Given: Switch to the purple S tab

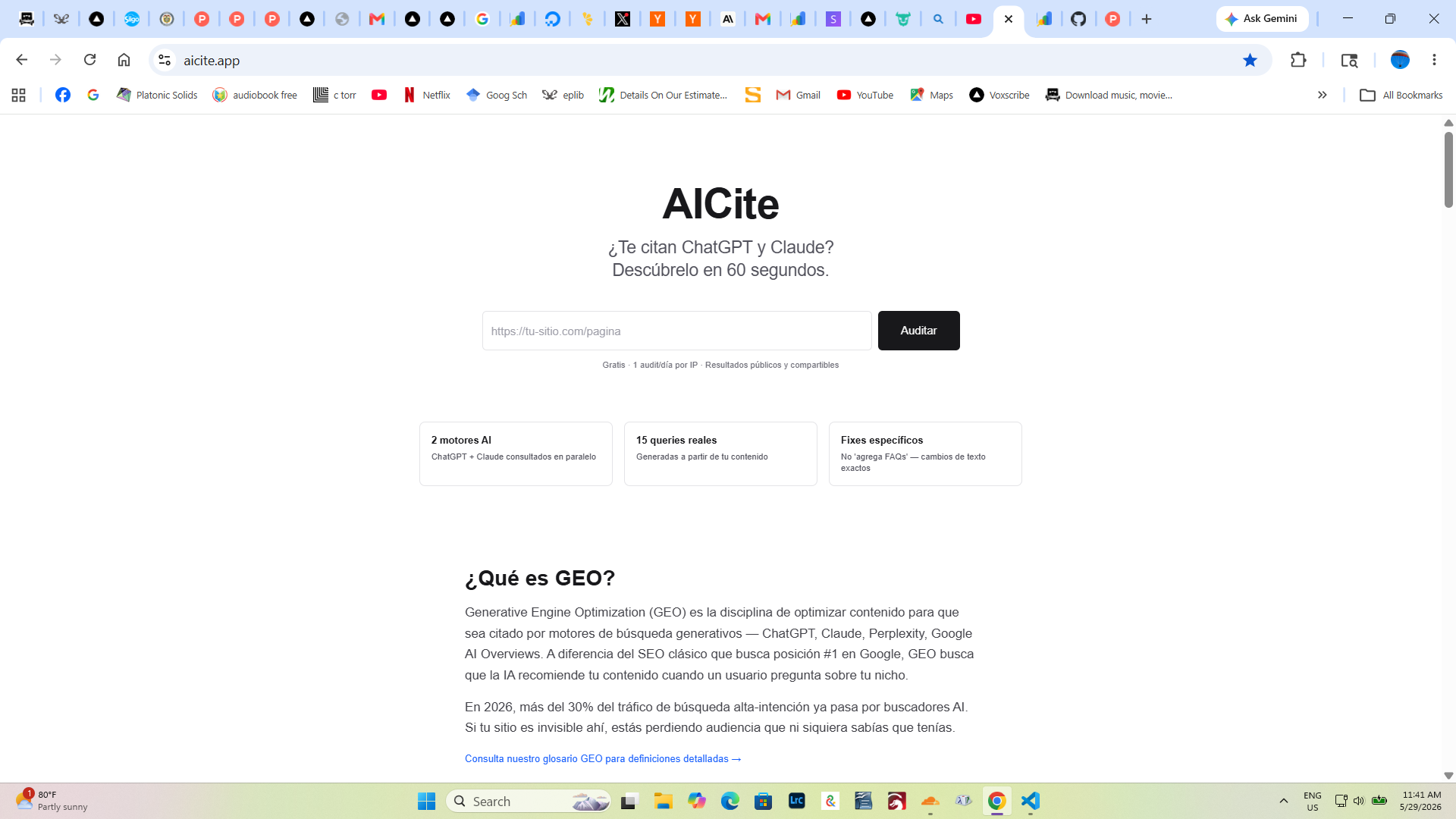Looking at the screenshot, I should [833, 19].
